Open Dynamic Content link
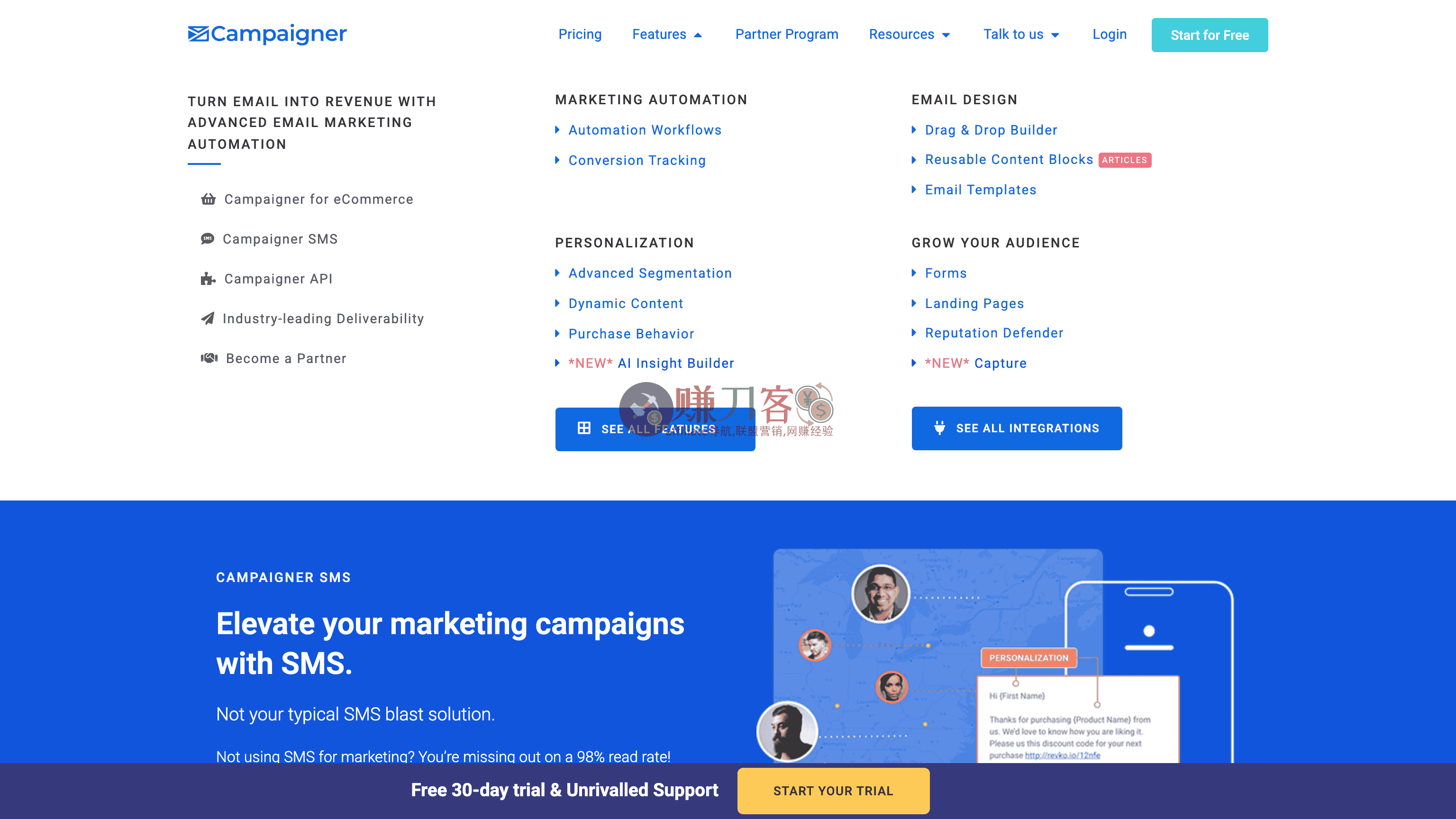1456x819 pixels. (x=626, y=303)
